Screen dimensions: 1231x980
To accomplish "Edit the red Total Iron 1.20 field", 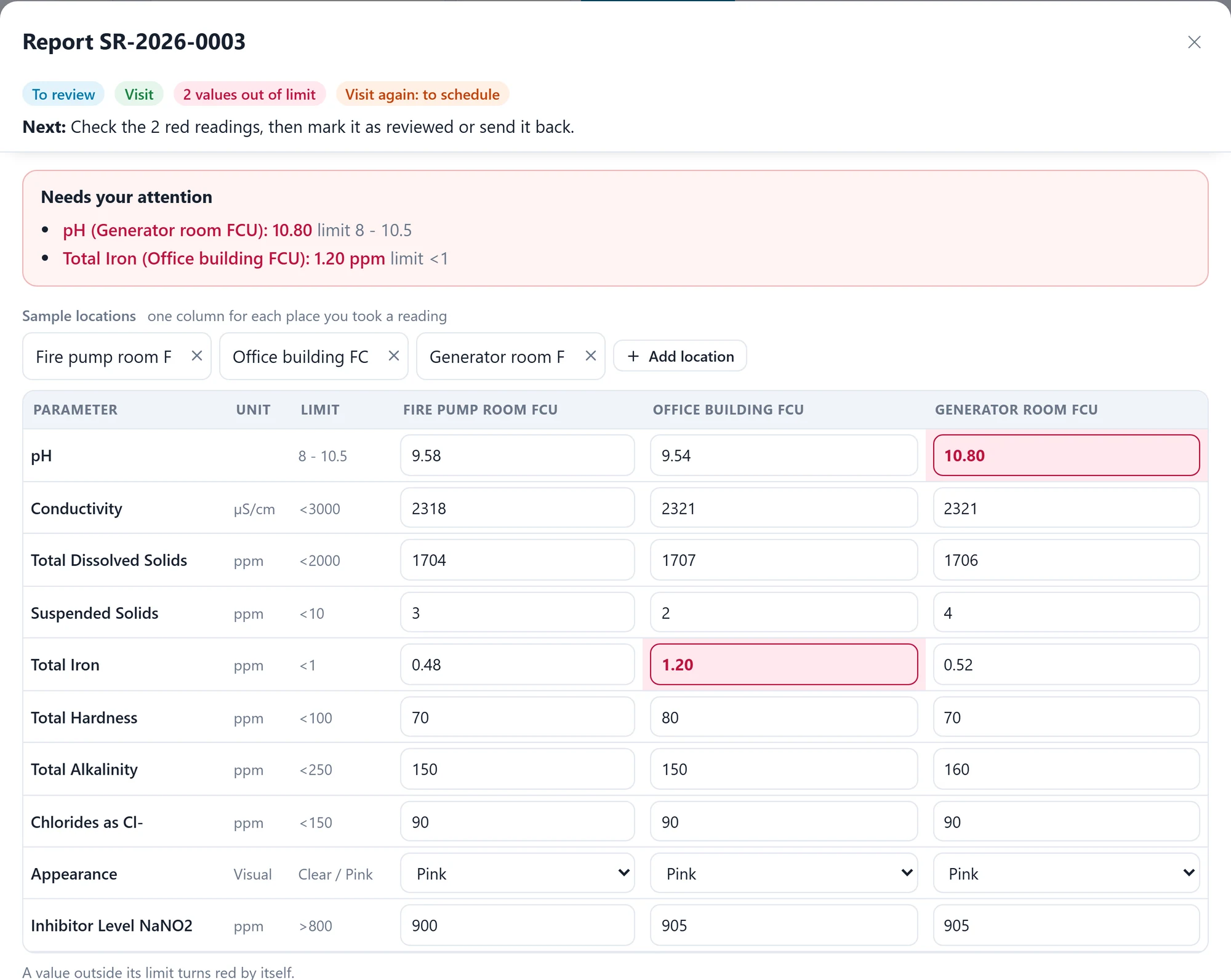I will [x=784, y=664].
